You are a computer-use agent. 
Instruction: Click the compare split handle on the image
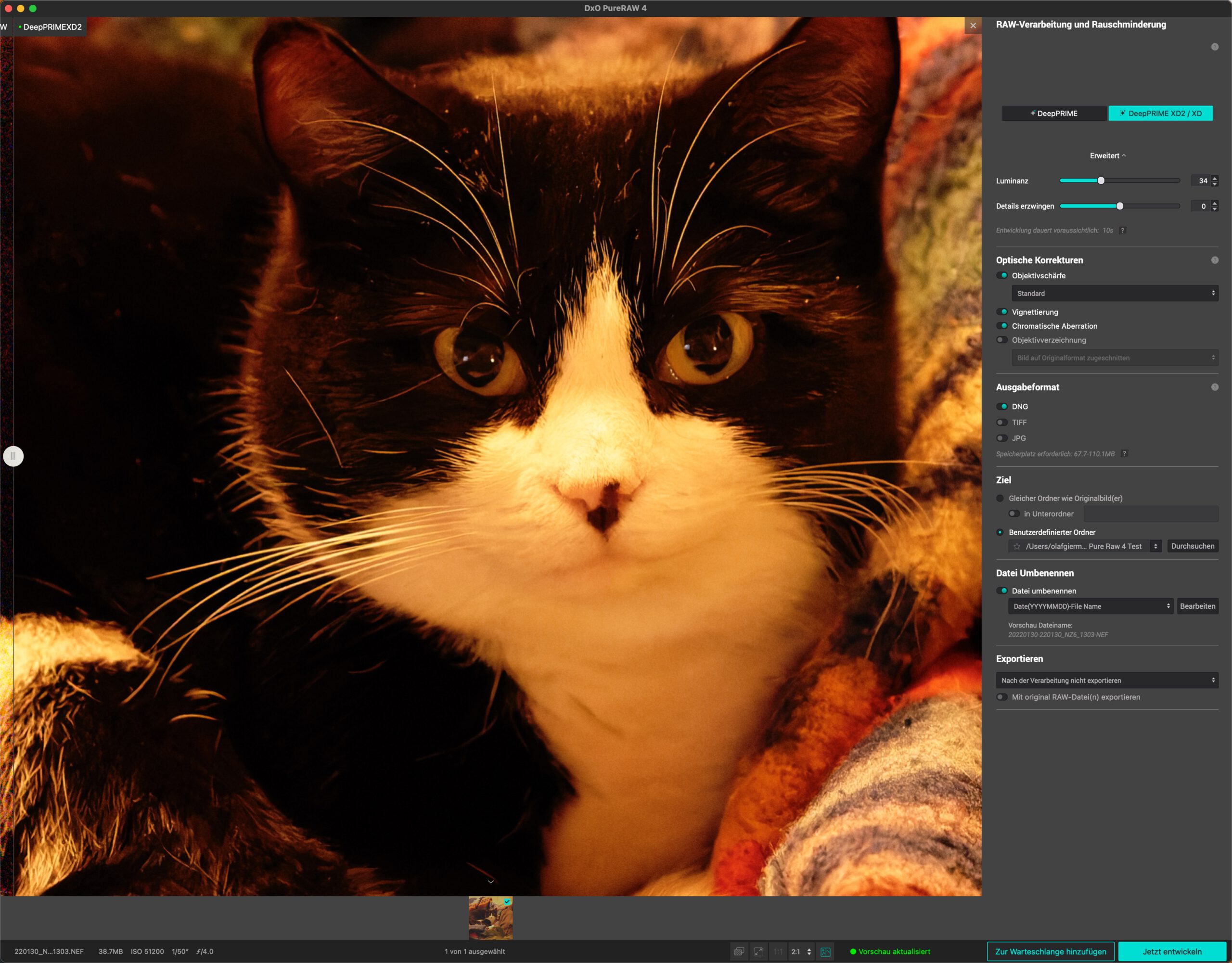[x=13, y=456]
